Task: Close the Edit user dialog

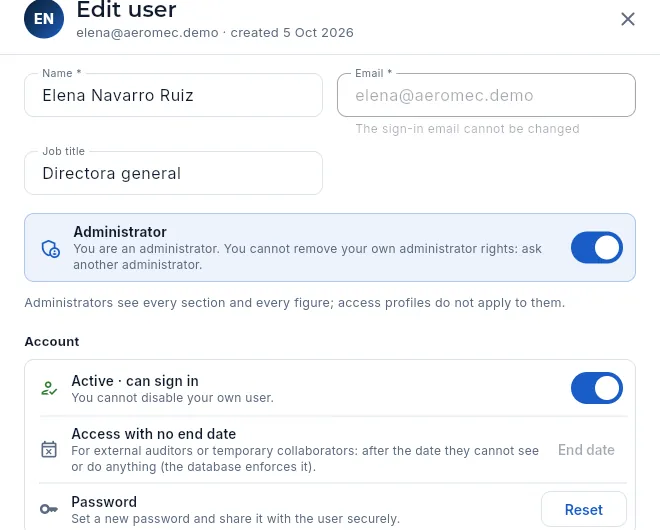Action: [628, 19]
